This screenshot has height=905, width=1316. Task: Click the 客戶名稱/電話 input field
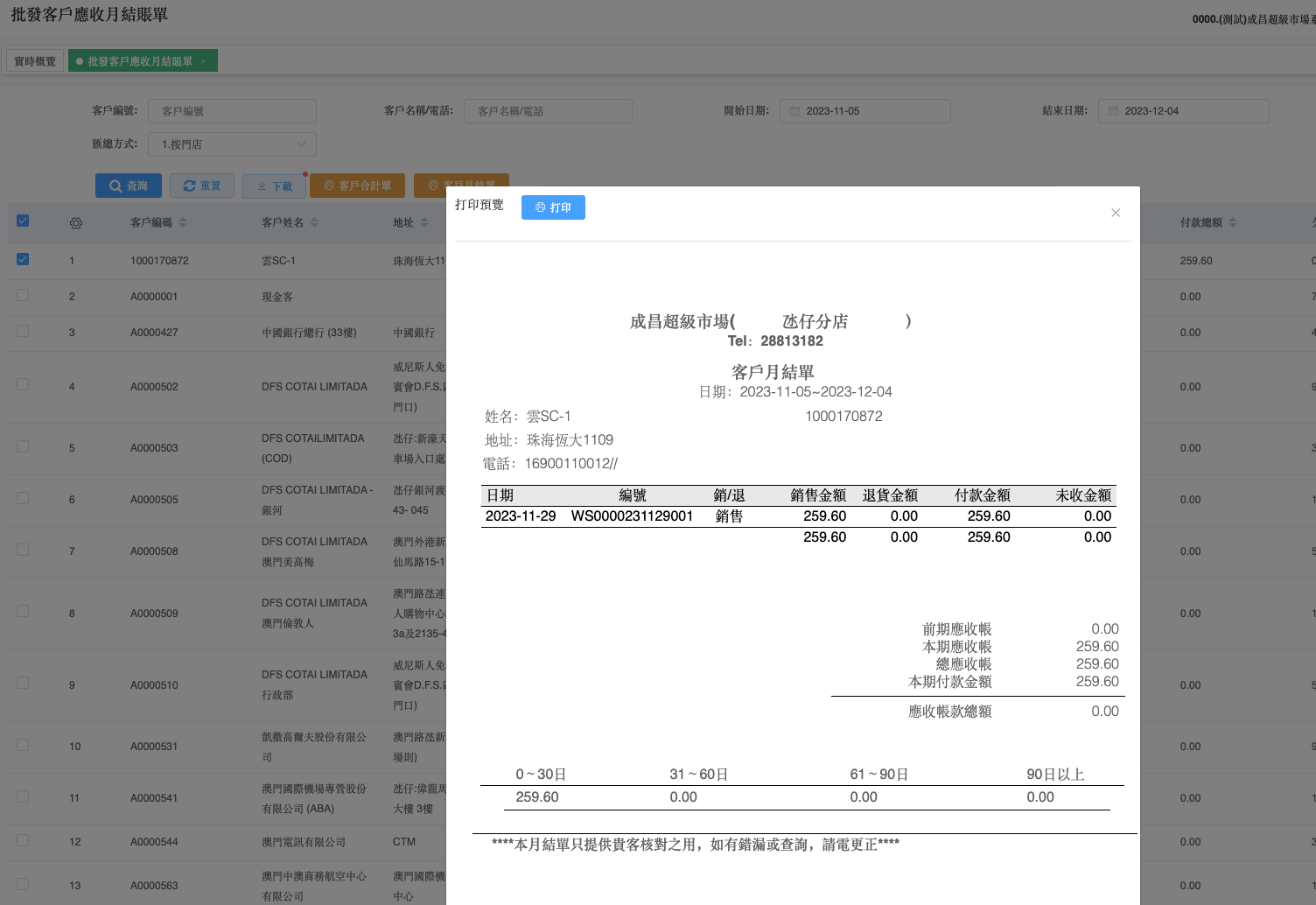pyautogui.click(x=548, y=111)
